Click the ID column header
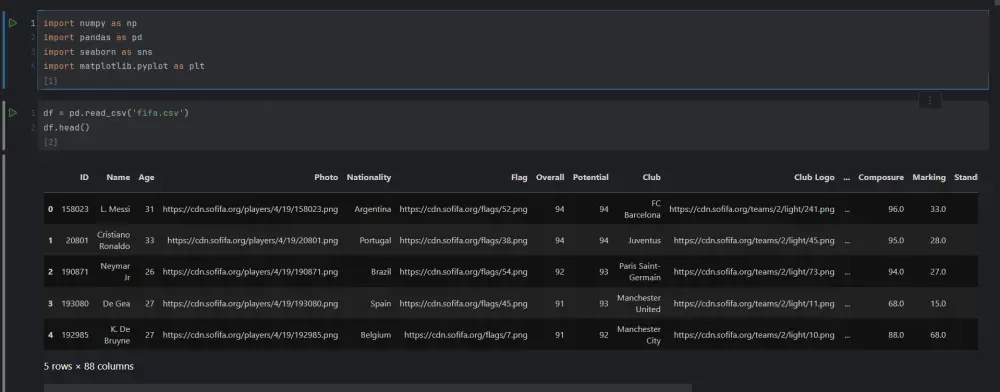 click(x=84, y=177)
